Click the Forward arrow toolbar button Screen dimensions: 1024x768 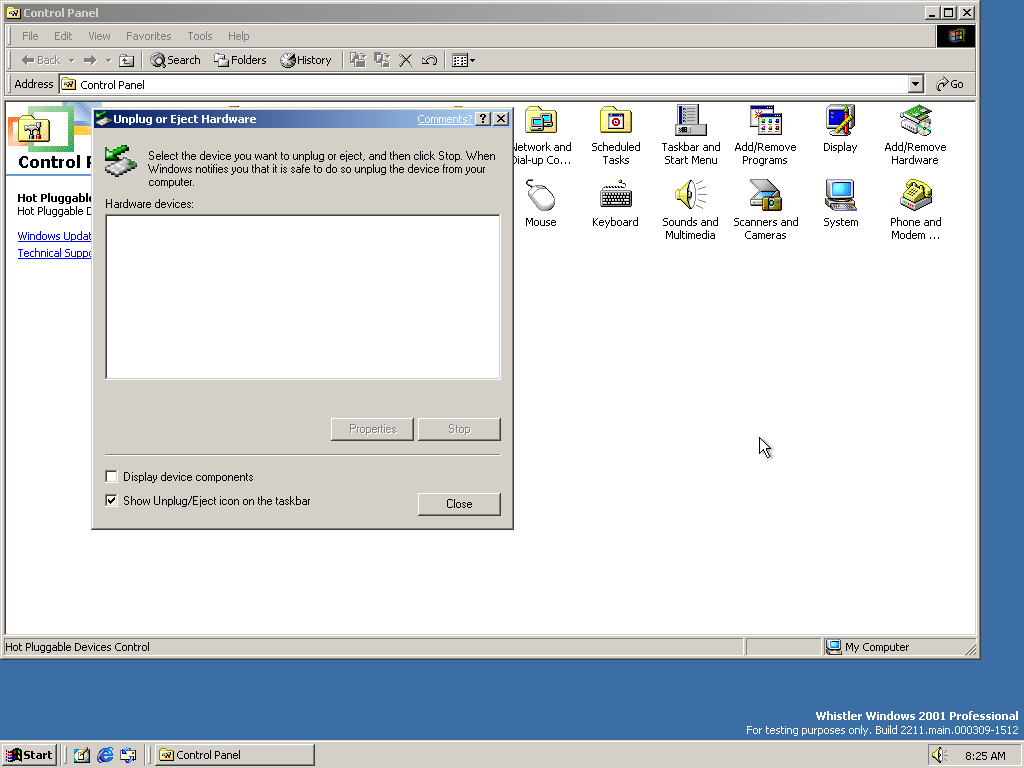(90, 60)
